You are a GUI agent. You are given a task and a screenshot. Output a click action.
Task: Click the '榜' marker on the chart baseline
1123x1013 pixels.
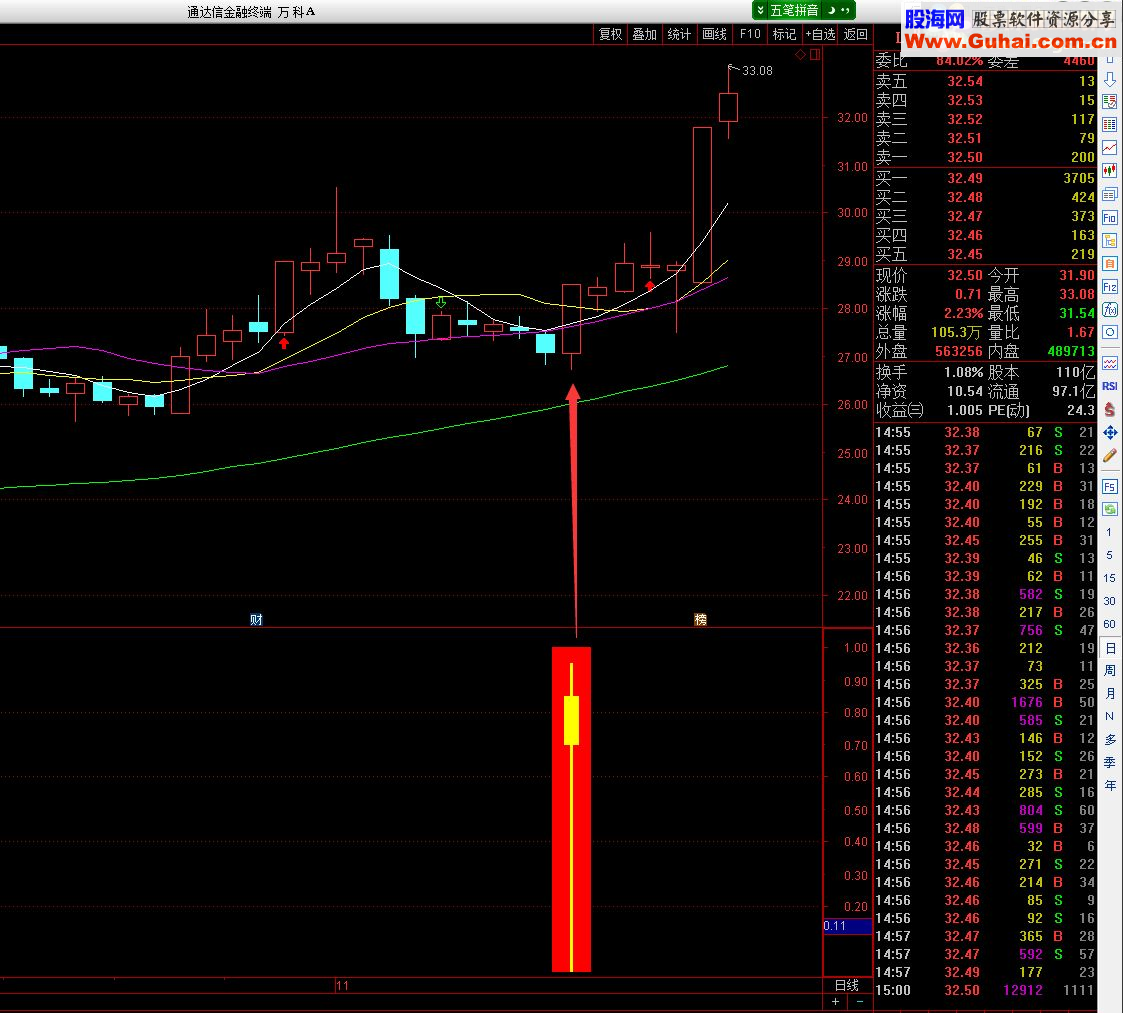[x=700, y=620]
